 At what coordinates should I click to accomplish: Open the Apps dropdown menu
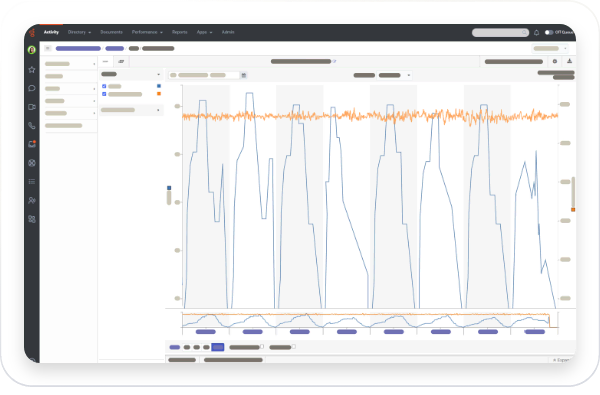(x=204, y=32)
